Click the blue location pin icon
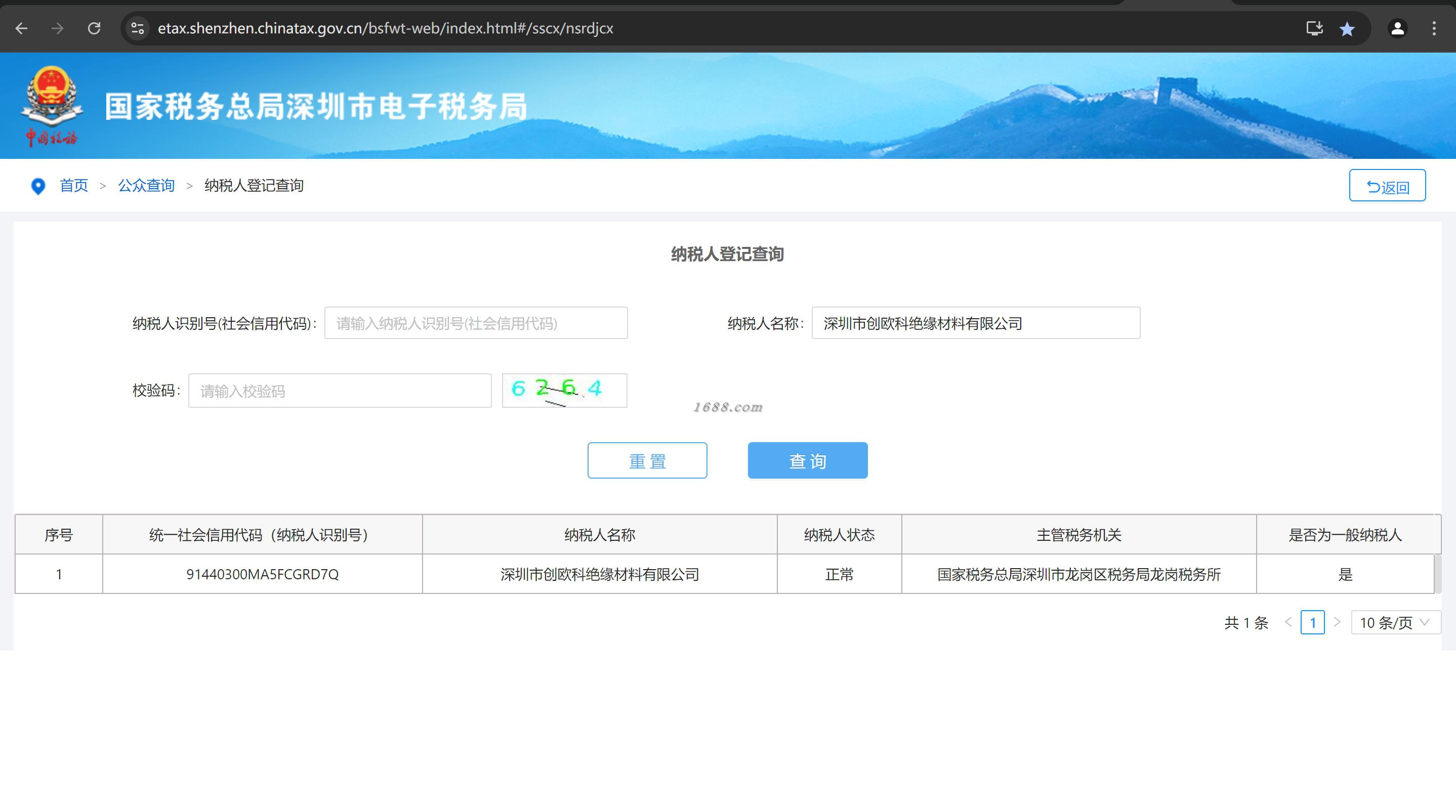Viewport: 1456px width, 812px height. click(x=38, y=186)
